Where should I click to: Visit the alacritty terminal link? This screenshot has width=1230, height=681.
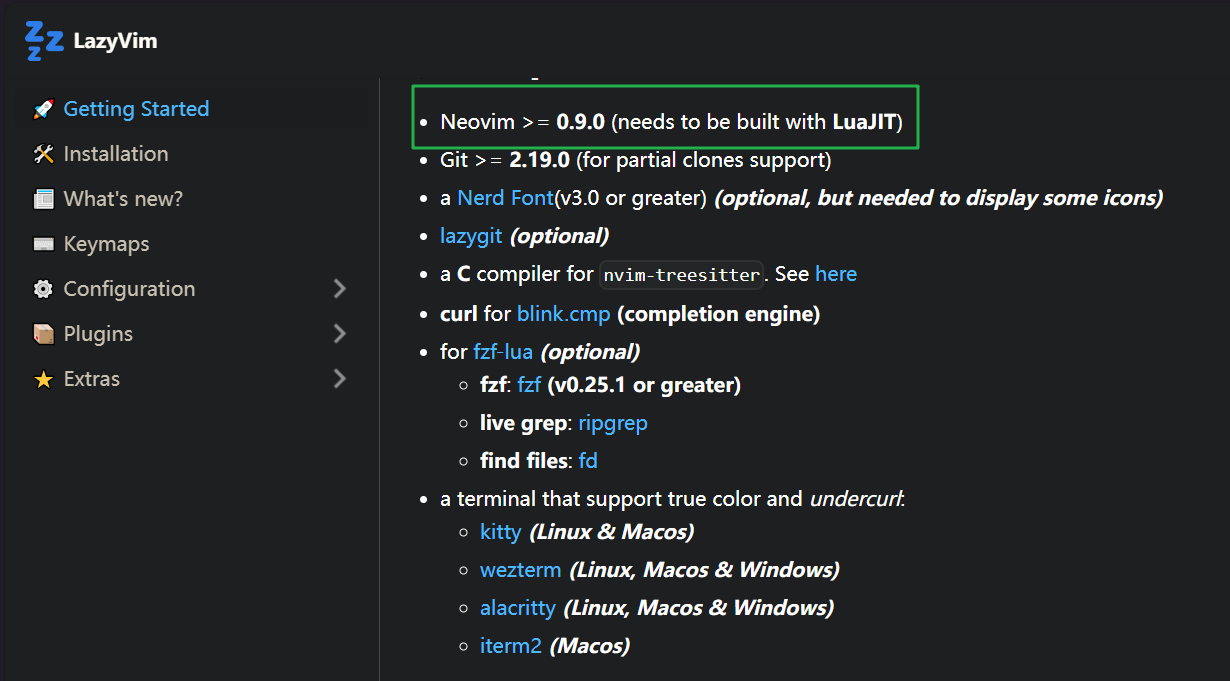point(519,608)
